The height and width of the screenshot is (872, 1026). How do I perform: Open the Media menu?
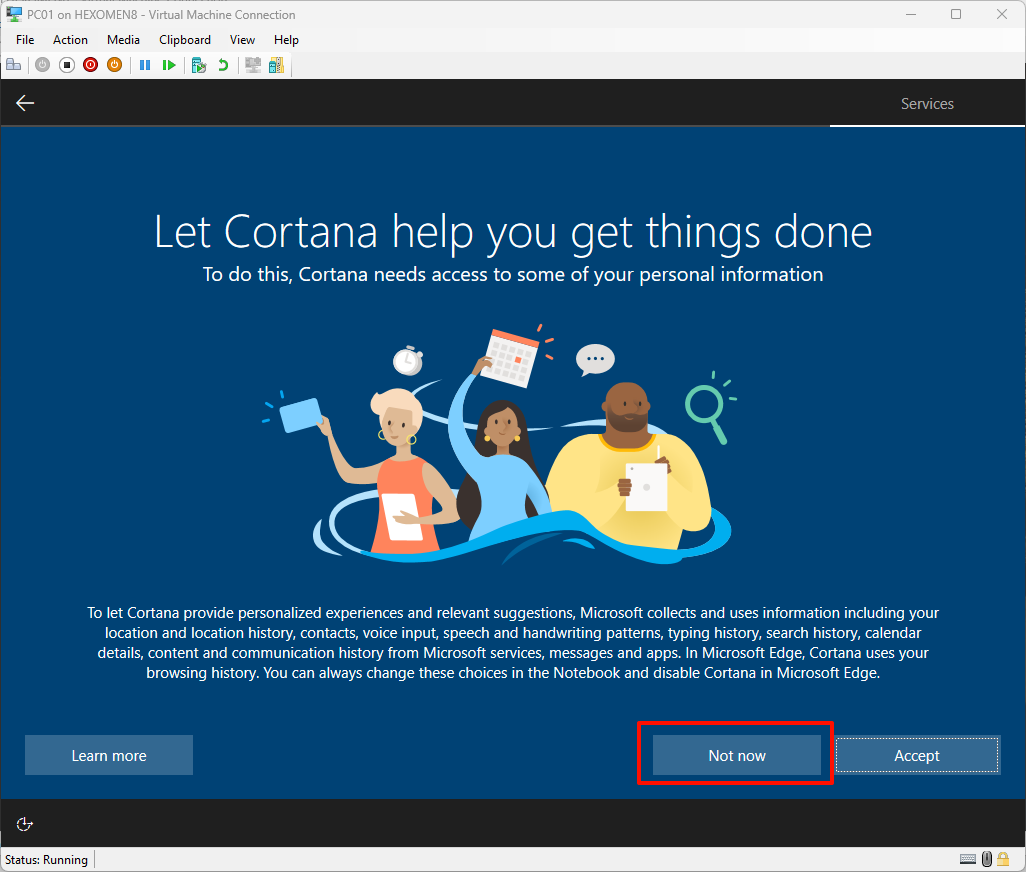click(123, 40)
